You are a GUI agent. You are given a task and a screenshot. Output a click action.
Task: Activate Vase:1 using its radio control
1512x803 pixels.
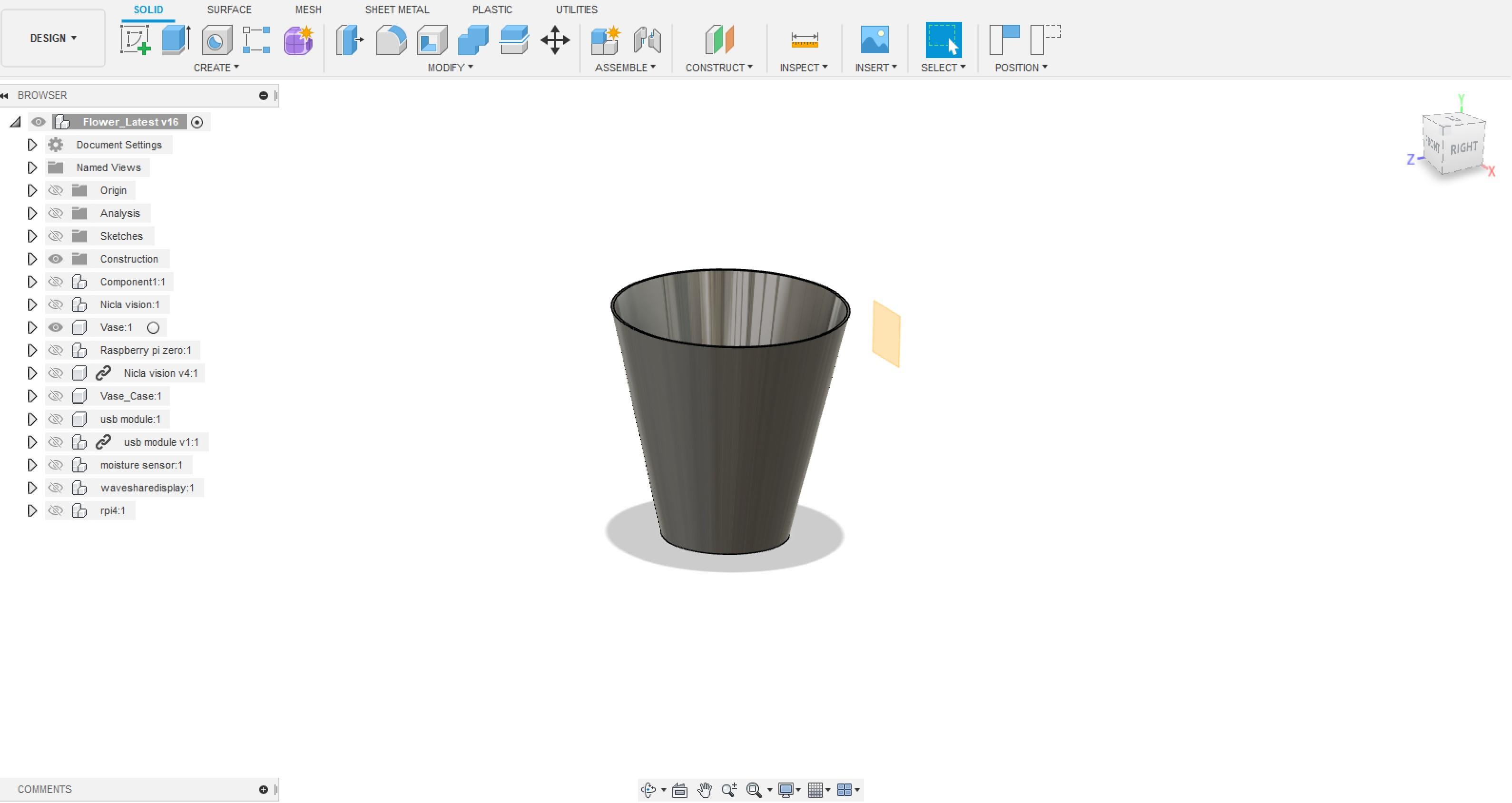[153, 328]
